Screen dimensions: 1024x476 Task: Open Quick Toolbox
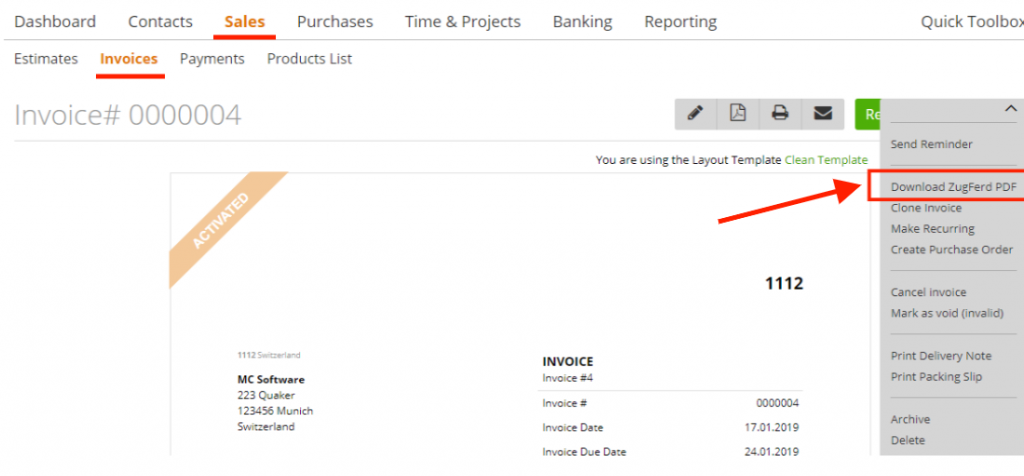[x=970, y=21]
